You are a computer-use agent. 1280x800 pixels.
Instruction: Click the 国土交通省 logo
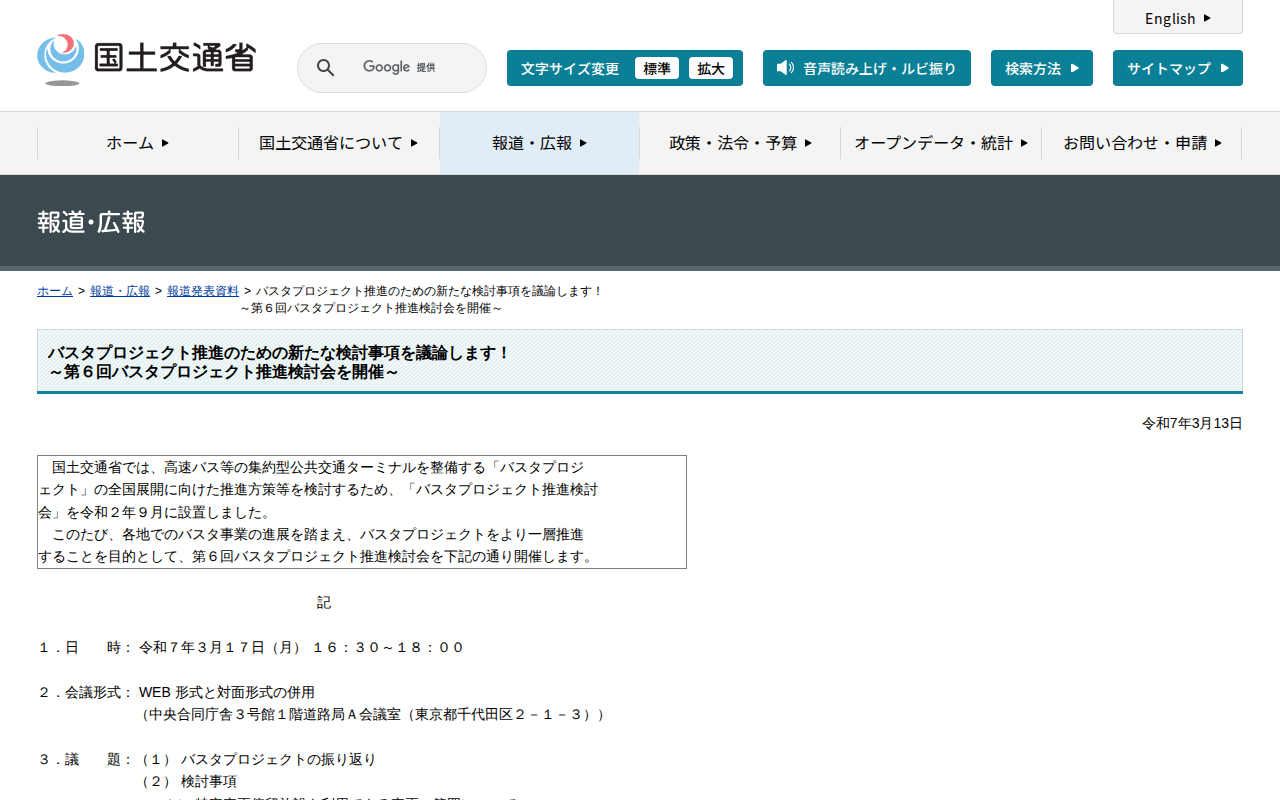click(x=146, y=60)
